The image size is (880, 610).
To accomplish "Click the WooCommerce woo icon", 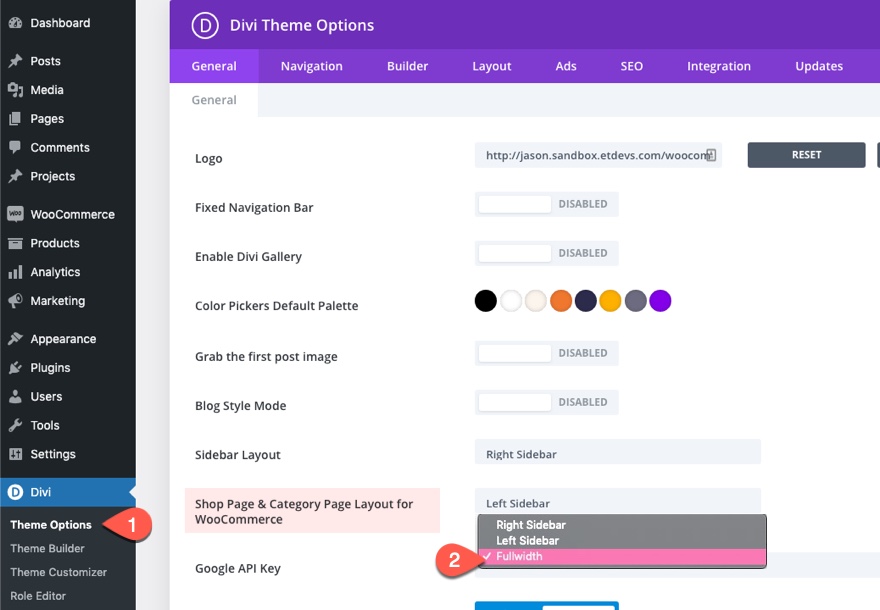I will pyautogui.click(x=15, y=214).
